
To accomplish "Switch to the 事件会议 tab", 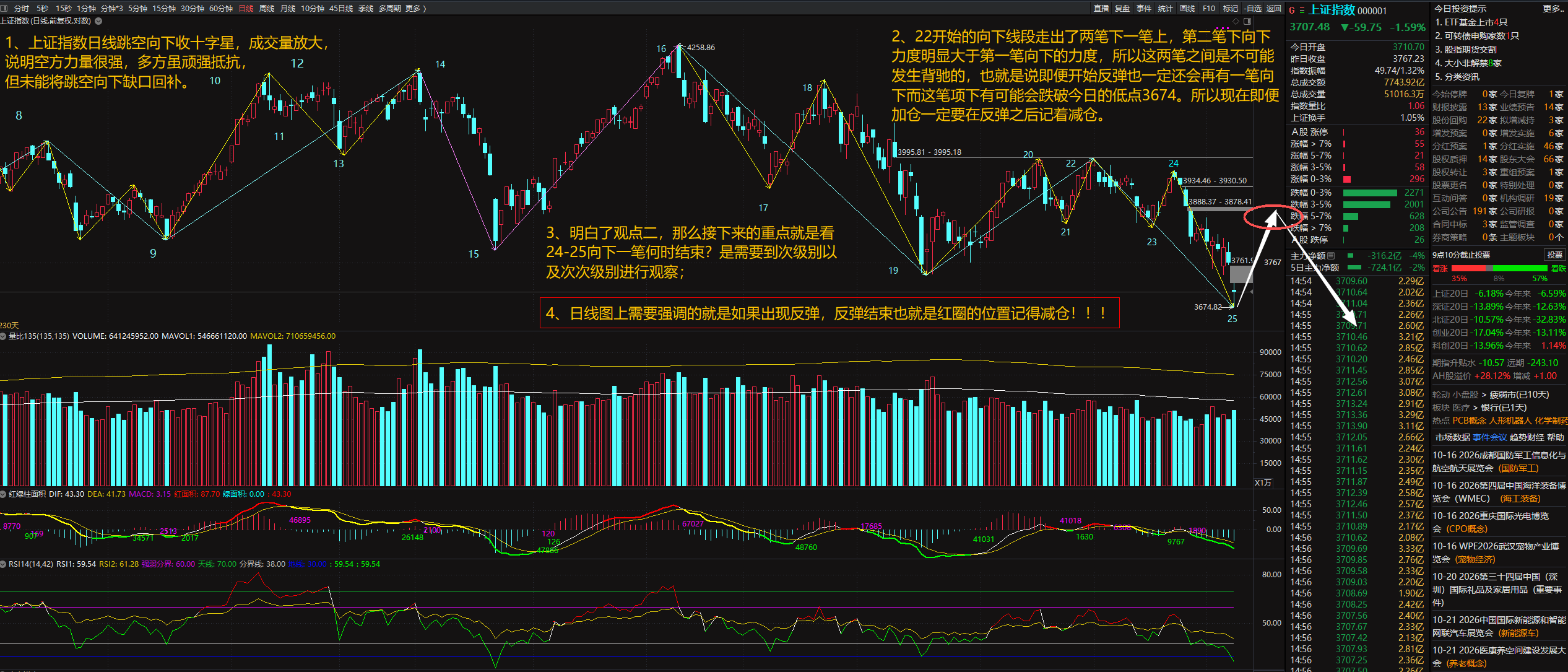I will coord(1490,437).
